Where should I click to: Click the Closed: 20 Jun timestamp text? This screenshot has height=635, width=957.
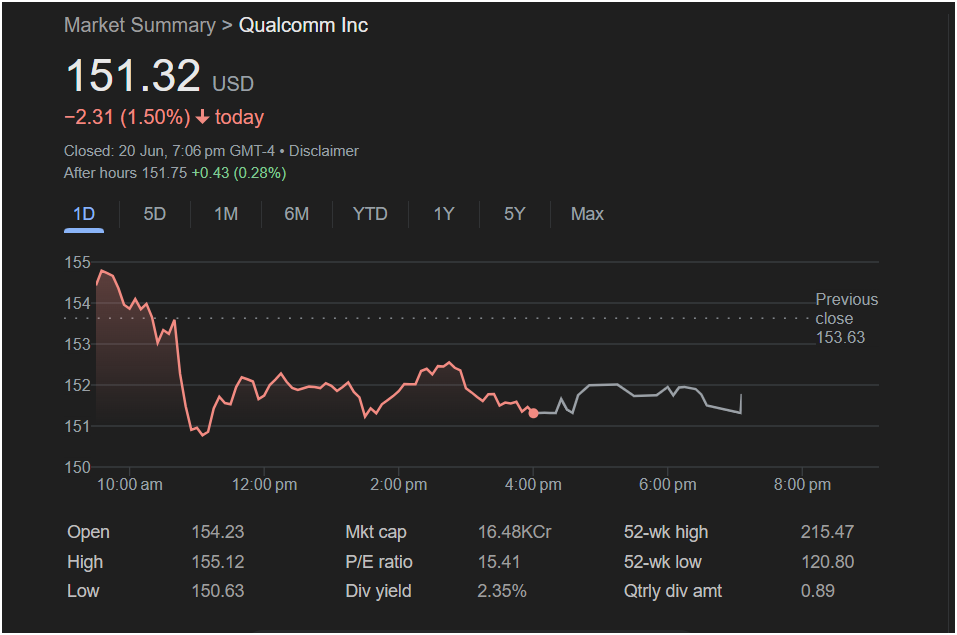(x=169, y=151)
